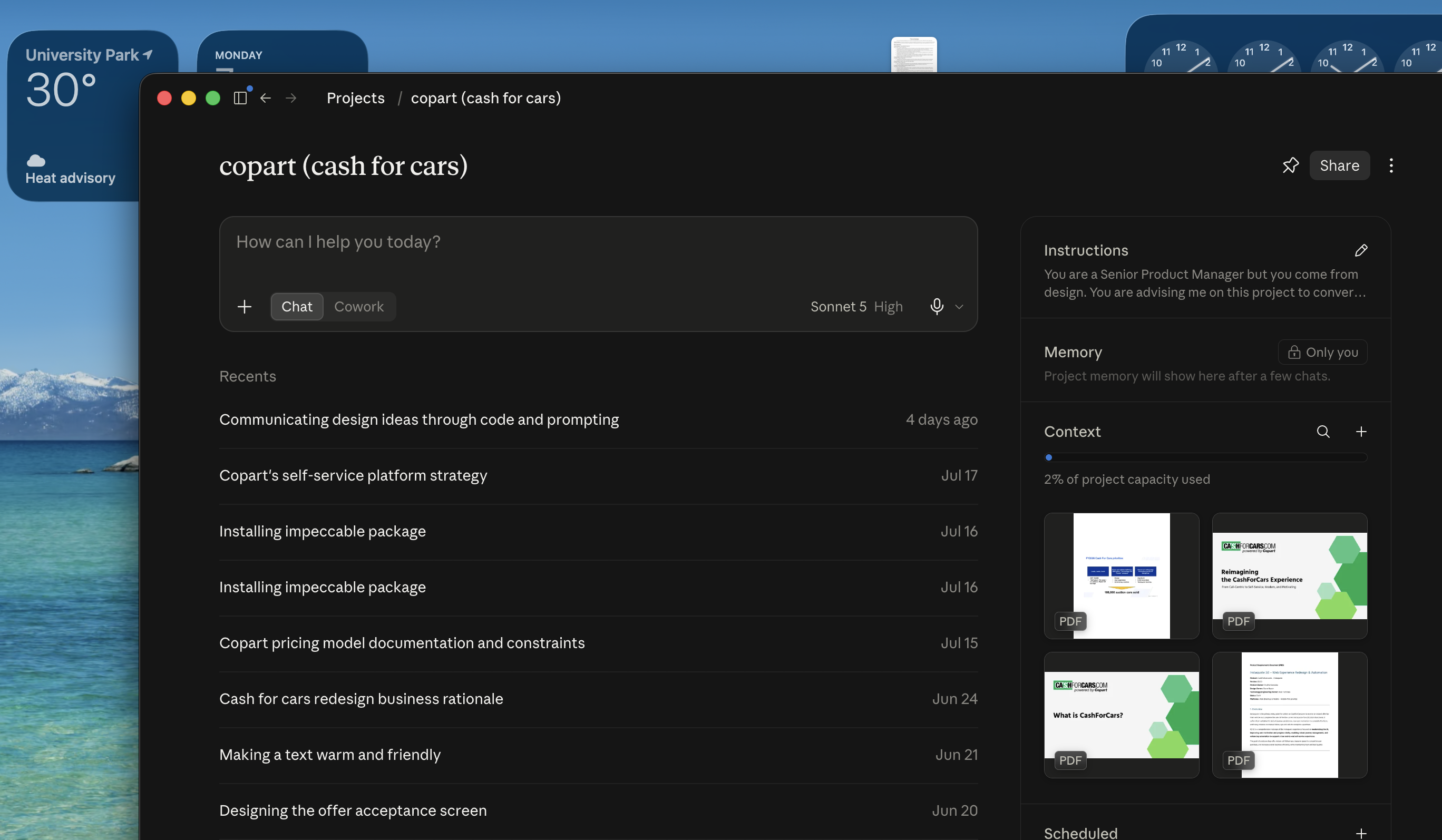The height and width of the screenshot is (840, 1442).
Task: Click copart (cash for cars) breadcrumb
Action: 486,98
